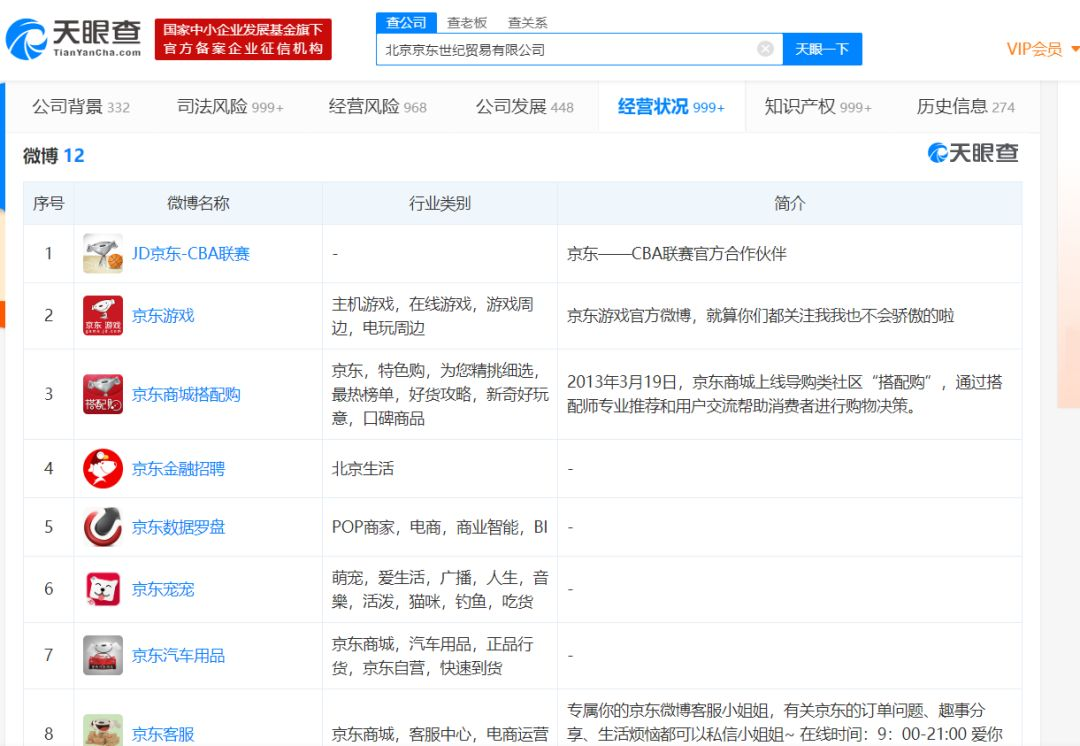Click the 京东宠宠 avatar icon
This screenshot has width=1080, height=746.
coord(103,590)
